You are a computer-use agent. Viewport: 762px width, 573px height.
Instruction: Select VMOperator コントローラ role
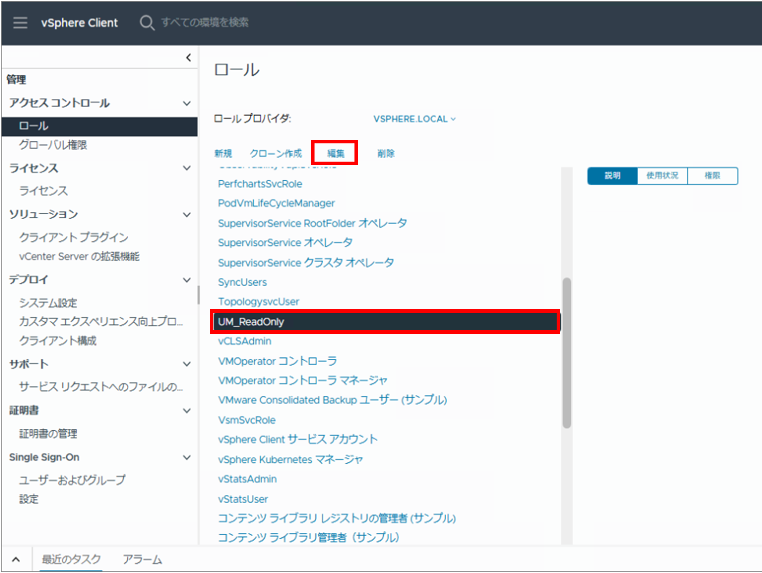click(x=277, y=361)
